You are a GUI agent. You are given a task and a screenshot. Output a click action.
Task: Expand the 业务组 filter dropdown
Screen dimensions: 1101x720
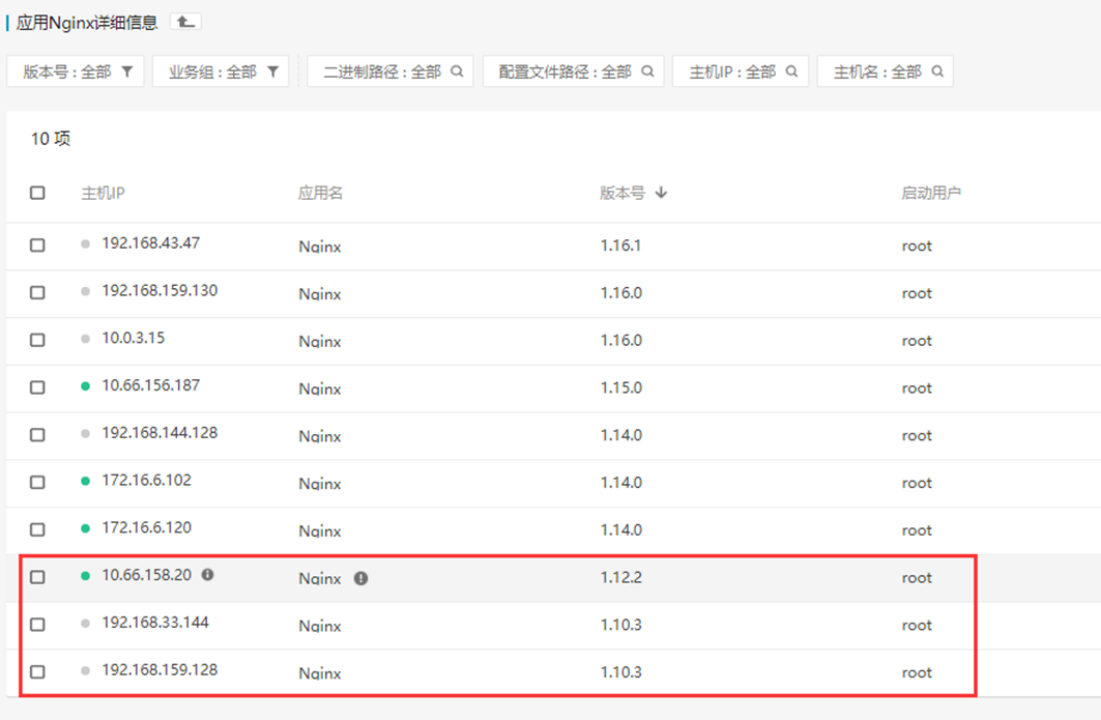(x=221, y=71)
